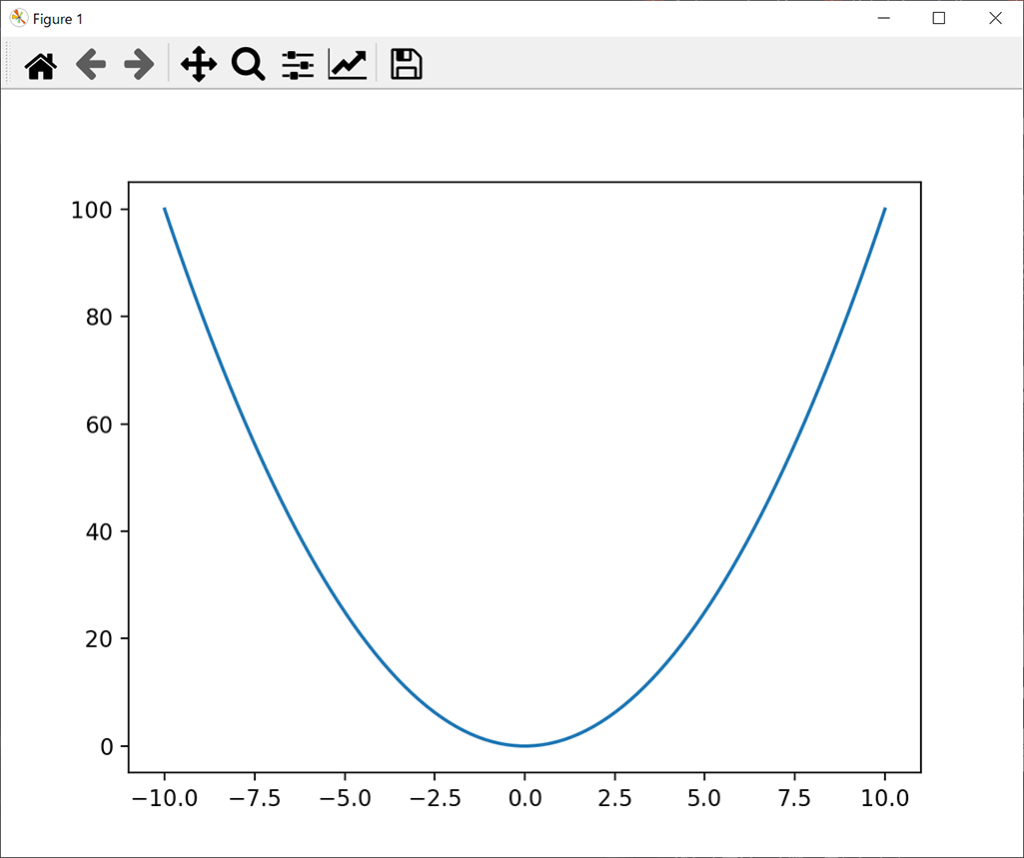1024x858 pixels.
Task: Reset plot to original view with Home
Action: pos(40,66)
